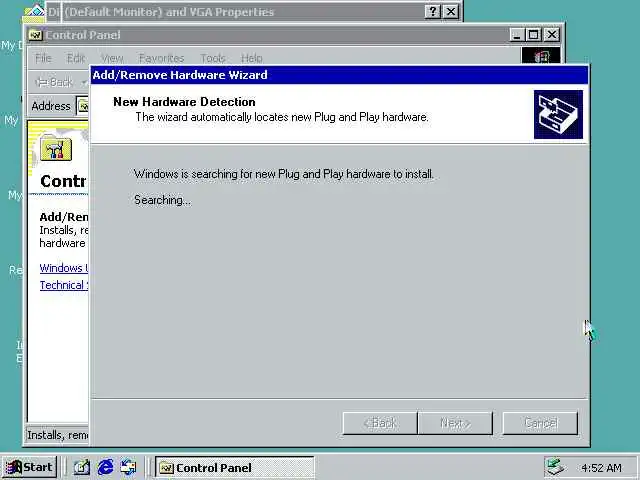This screenshot has width=640, height=480.
Task: Open the Favorites menu in Control Panel
Action: (x=162, y=58)
